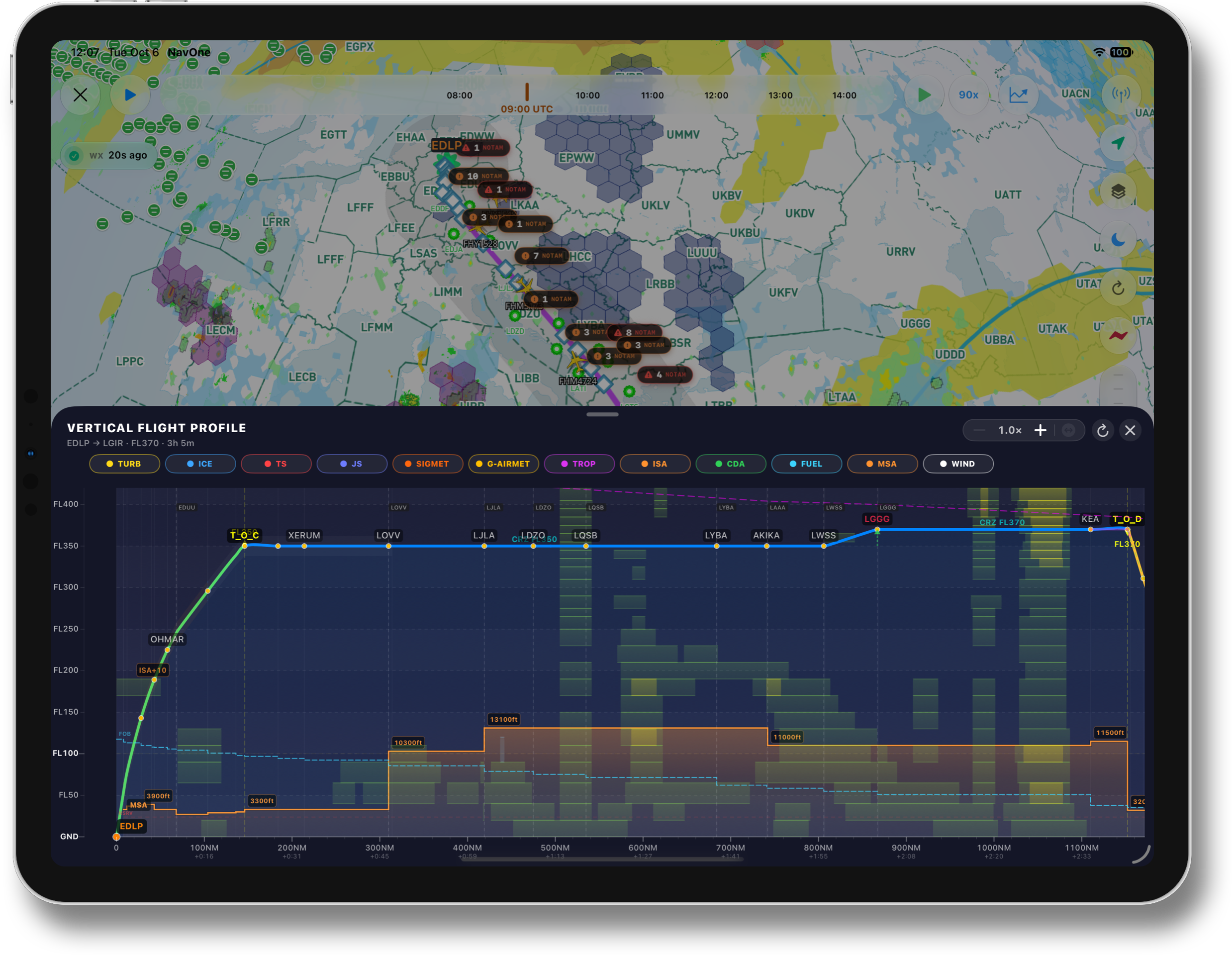Viewport: 1232px width, 955px height.
Task: Select the LJLA waypoint on profile
Action: point(484,535)
